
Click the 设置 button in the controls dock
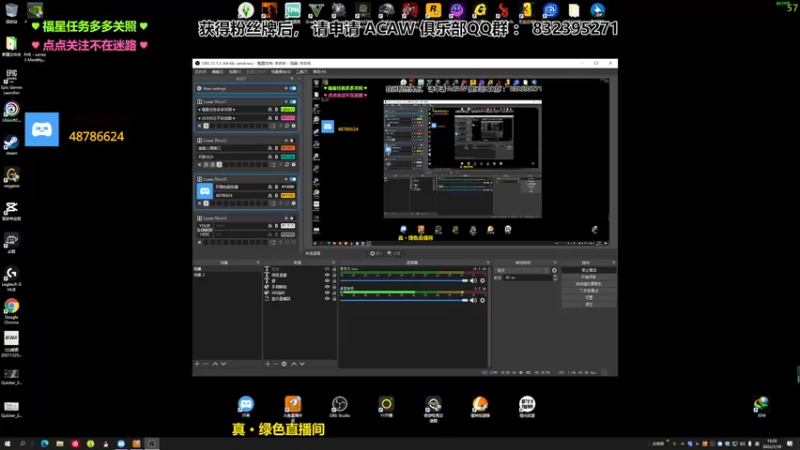point(589,297)
